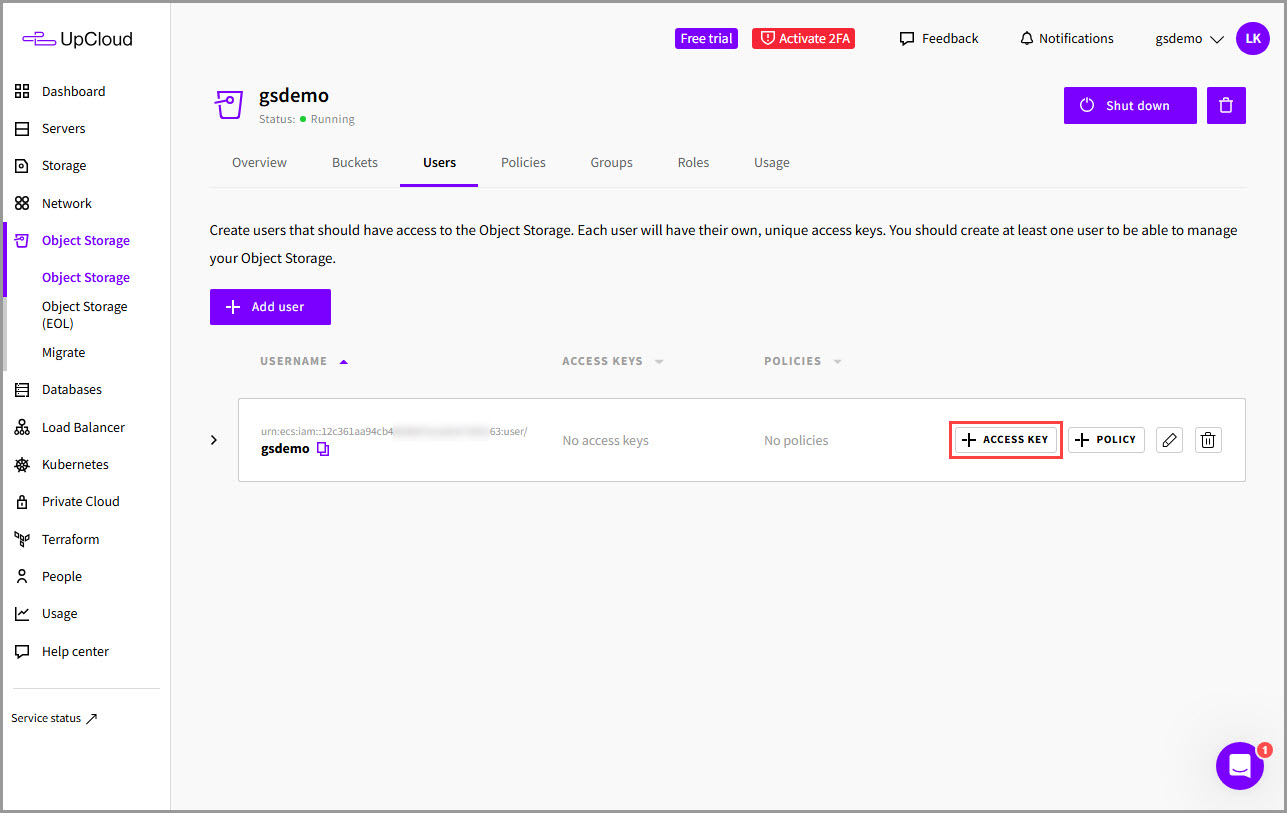This screenshot has height=813, width=1287.
Task: Copy the gsdemo user URN
Action: 322,449
